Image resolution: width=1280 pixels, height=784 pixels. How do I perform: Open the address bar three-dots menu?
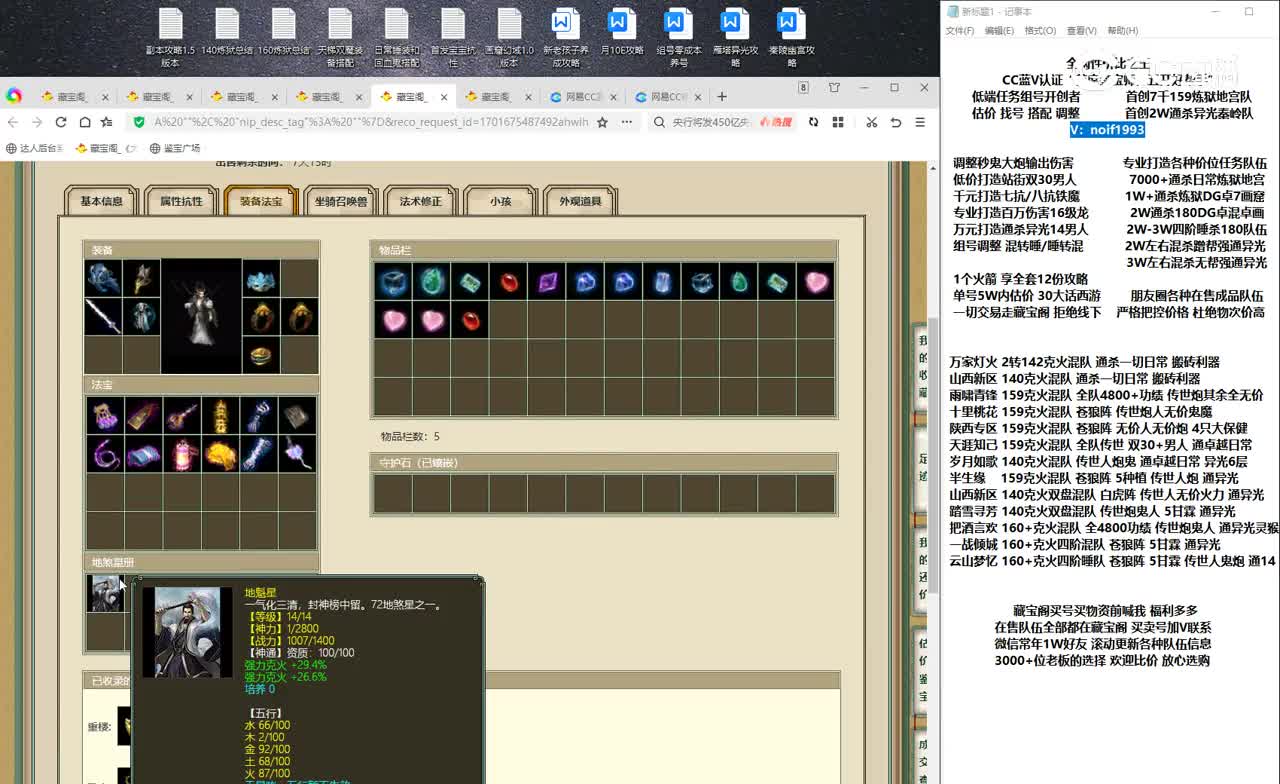point(627,122)
